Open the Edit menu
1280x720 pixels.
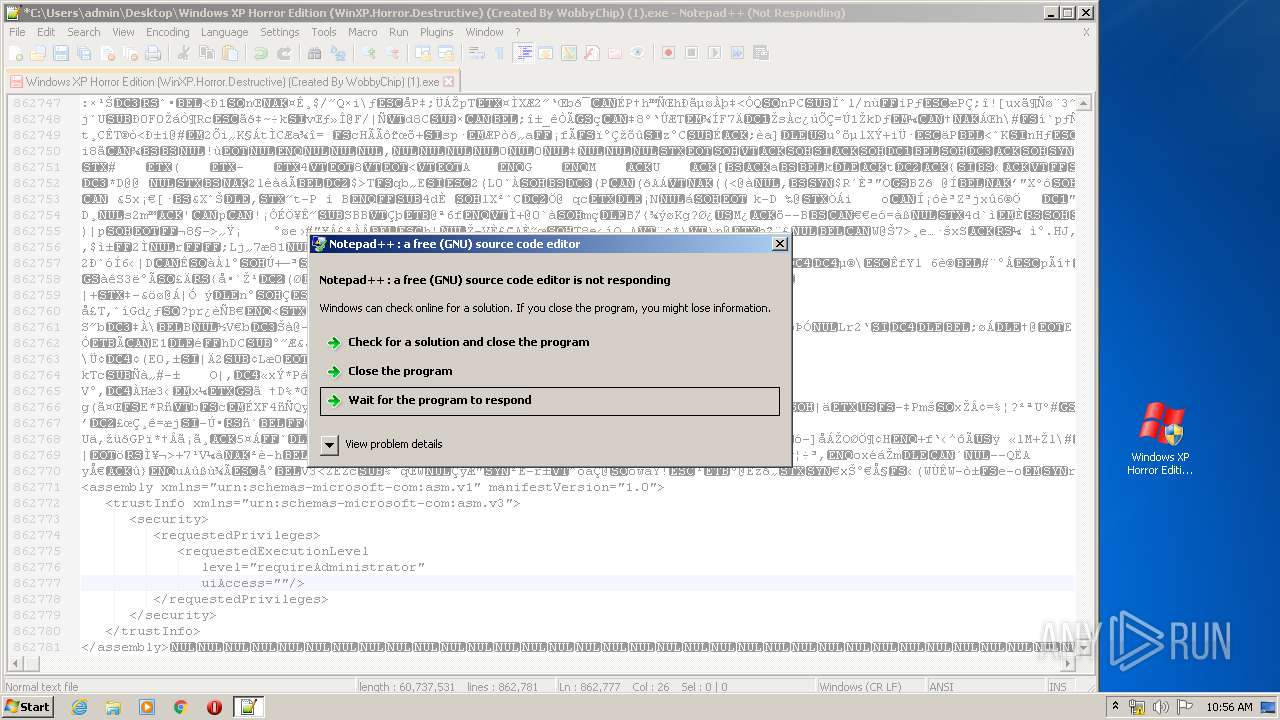46,32
